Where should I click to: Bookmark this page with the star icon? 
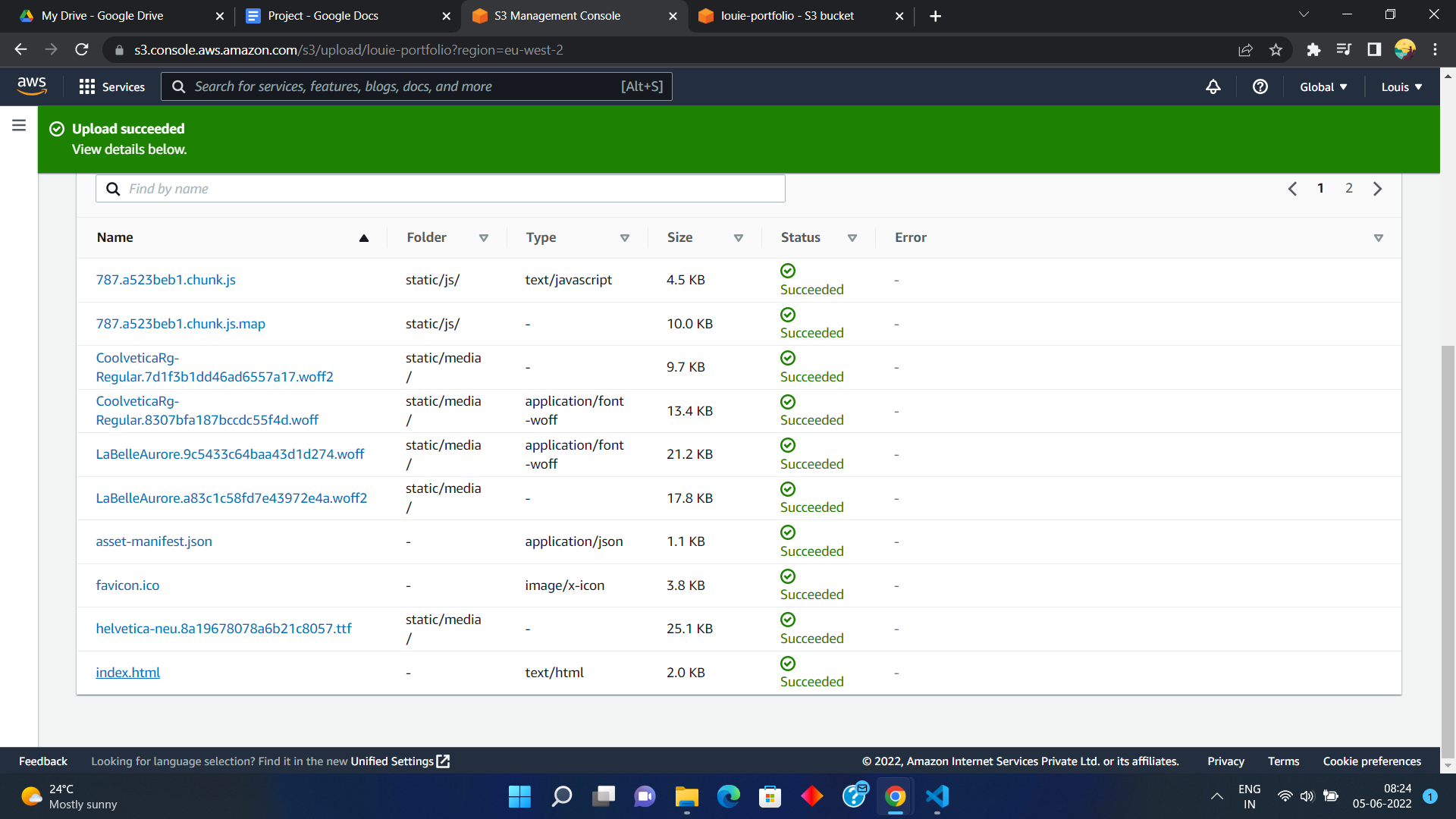tap(1276, 50)
